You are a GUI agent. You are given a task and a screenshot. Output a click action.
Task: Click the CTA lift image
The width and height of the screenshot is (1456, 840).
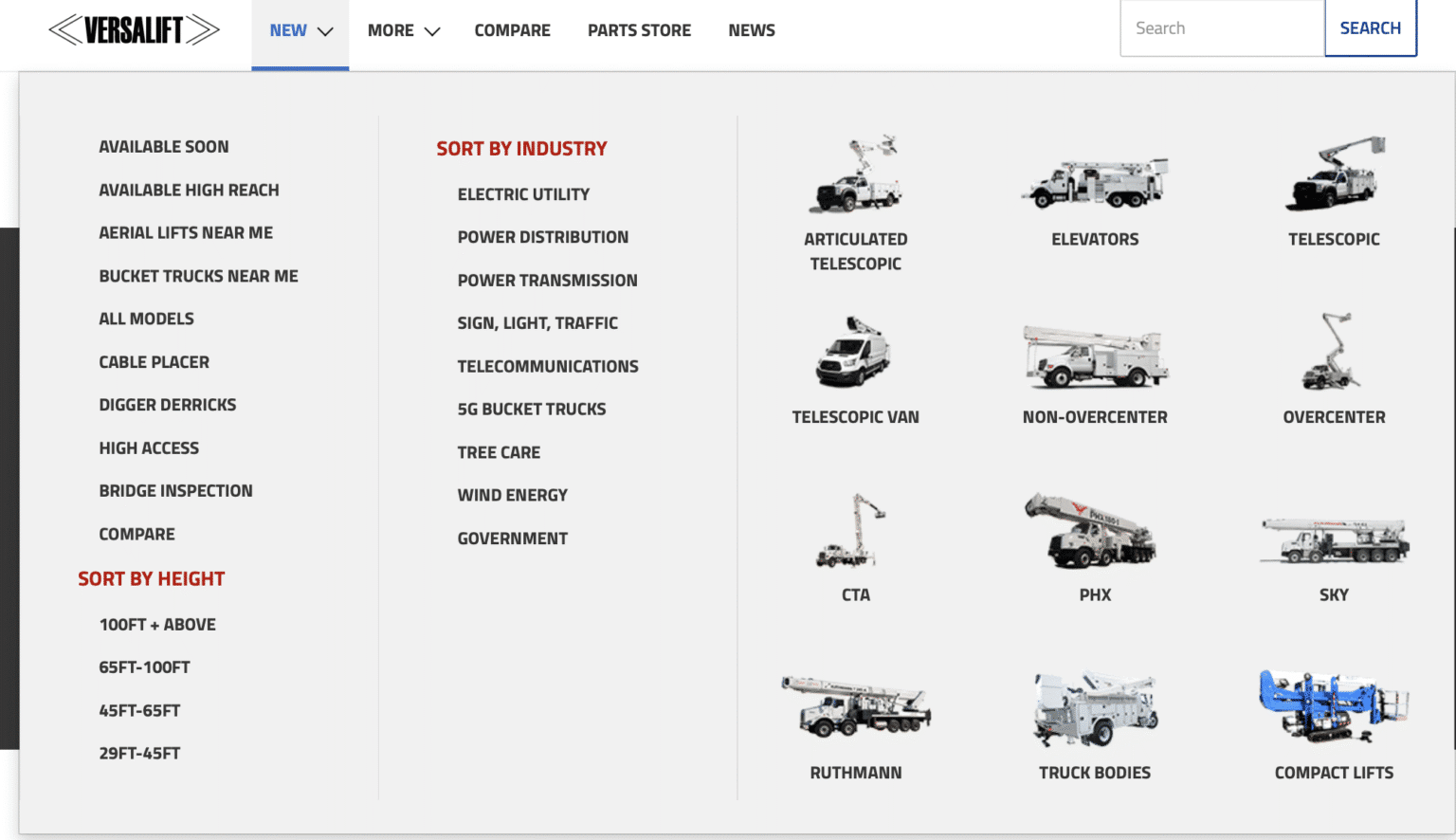click(x=853, y=530)
